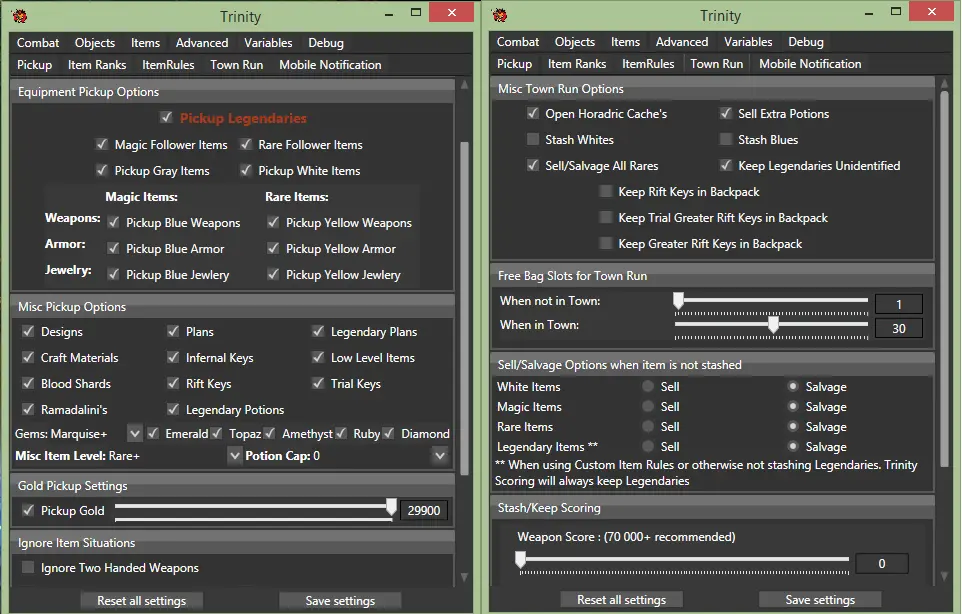Enable Stash Blues option
The height and width of the screenshot is (614, 962).
coord(726,139)
